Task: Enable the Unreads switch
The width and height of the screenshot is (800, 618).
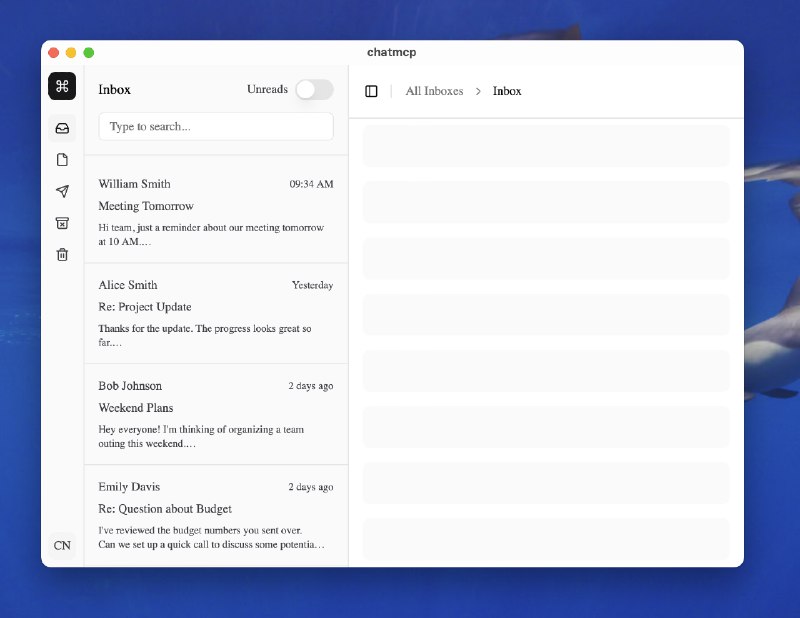Action: [x=314, y=90]
